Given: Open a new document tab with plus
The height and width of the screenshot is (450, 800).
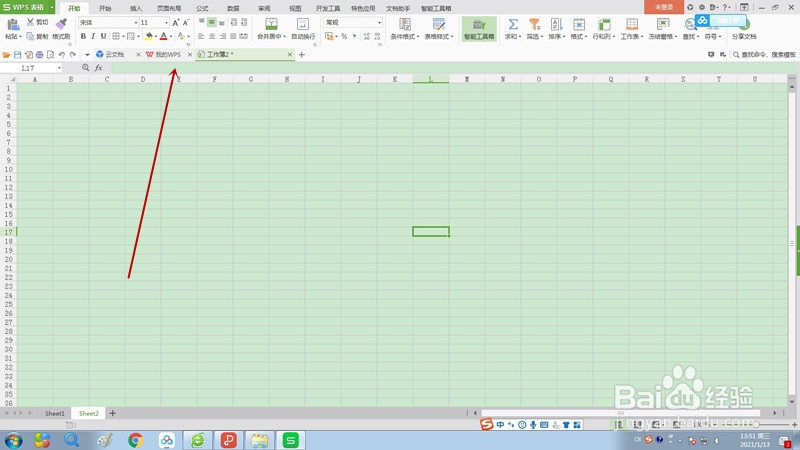Looking at the screenshot, I should [x=302, y=55].
